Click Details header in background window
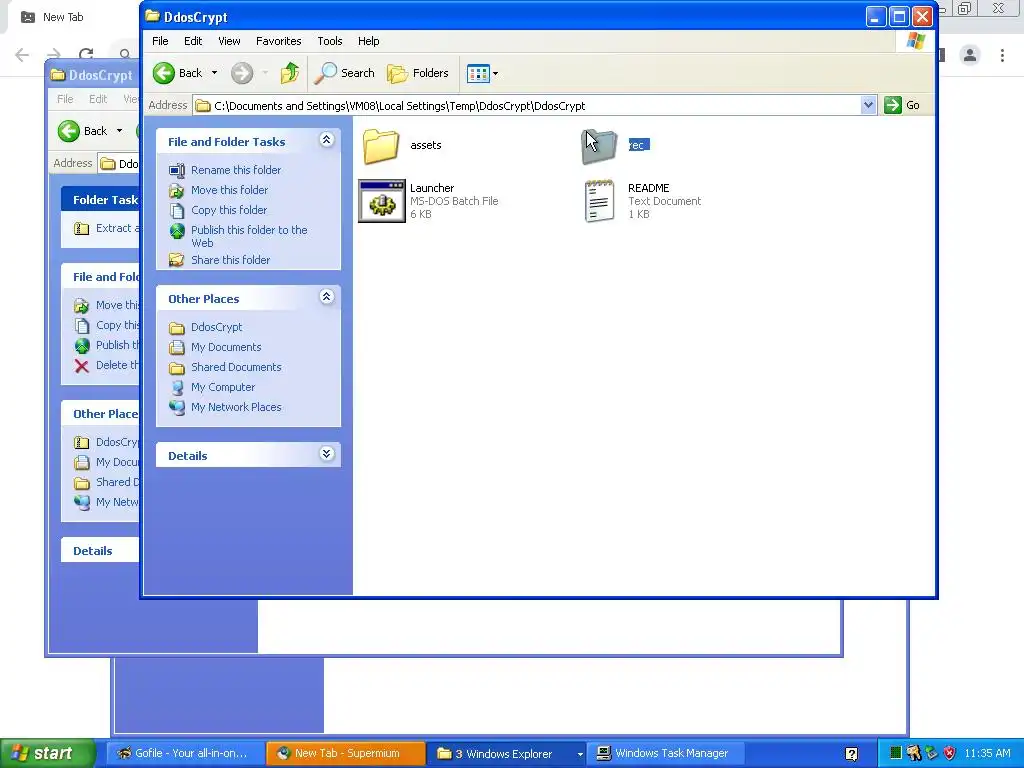 point(92,551)
